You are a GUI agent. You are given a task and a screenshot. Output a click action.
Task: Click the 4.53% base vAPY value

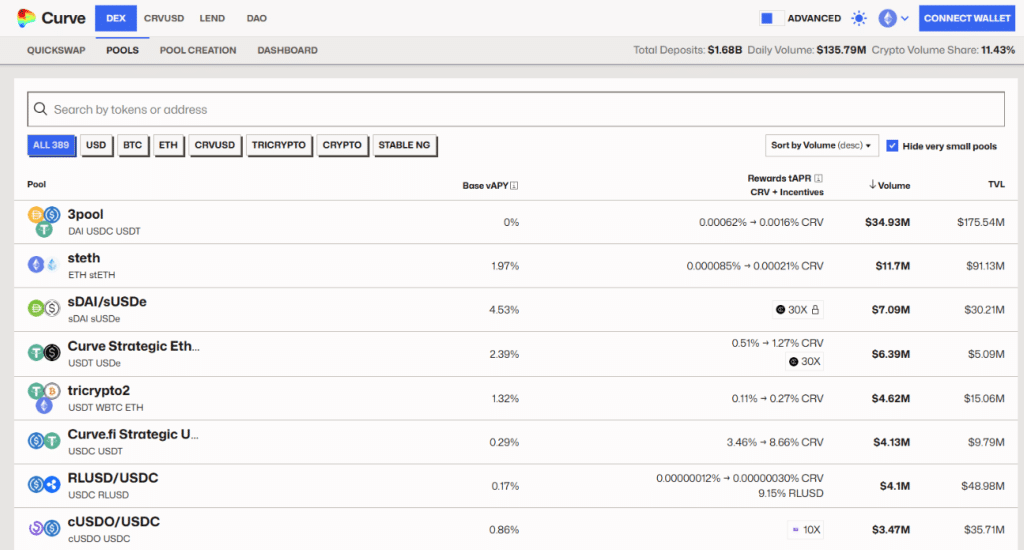coord(504,310)
